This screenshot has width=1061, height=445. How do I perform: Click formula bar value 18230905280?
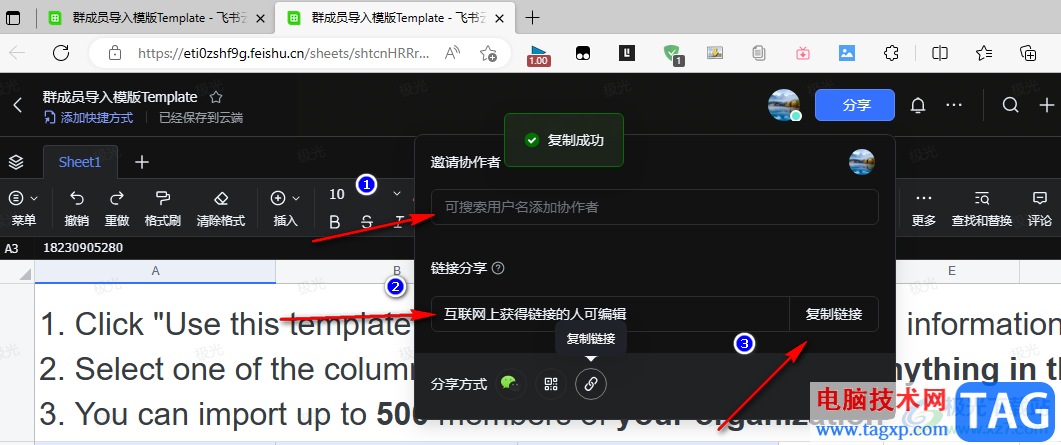83,248
